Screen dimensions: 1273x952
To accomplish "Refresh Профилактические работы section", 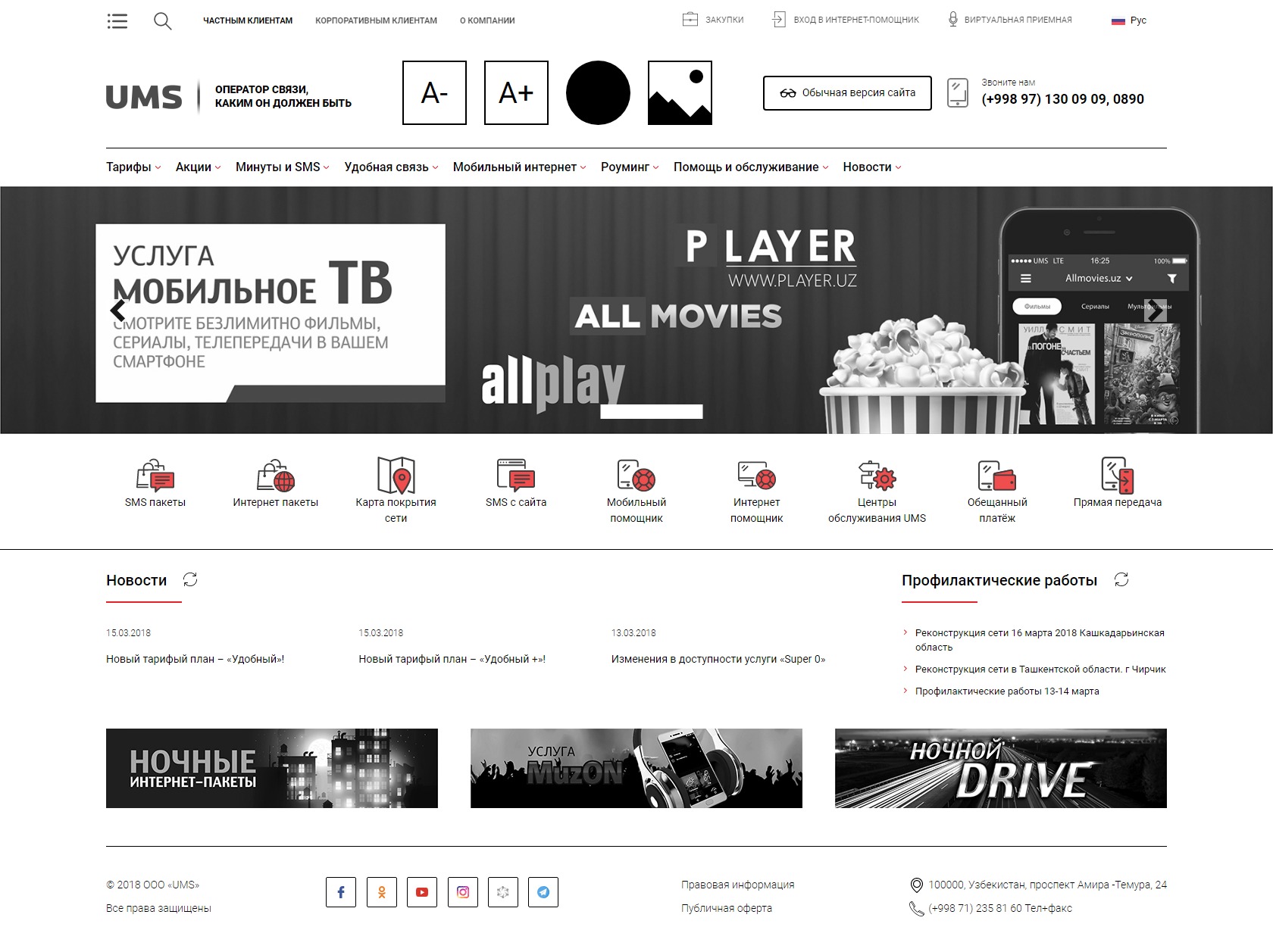I will tap(1121, 579).
